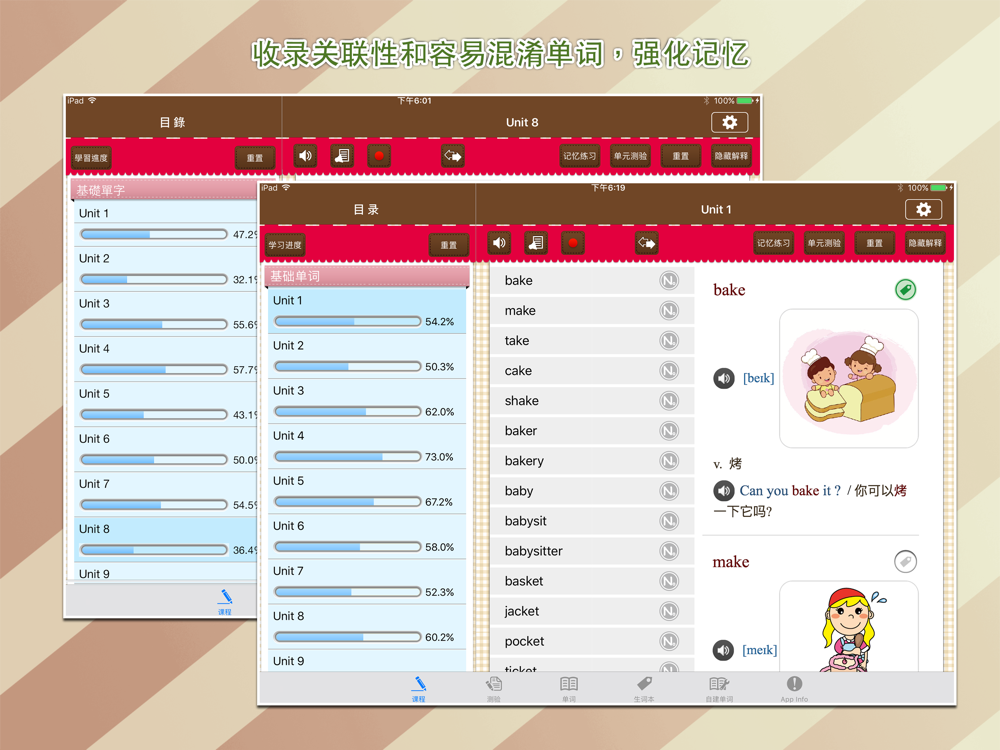Play the [meɪk] pronunciation speaker

[723, 650]
